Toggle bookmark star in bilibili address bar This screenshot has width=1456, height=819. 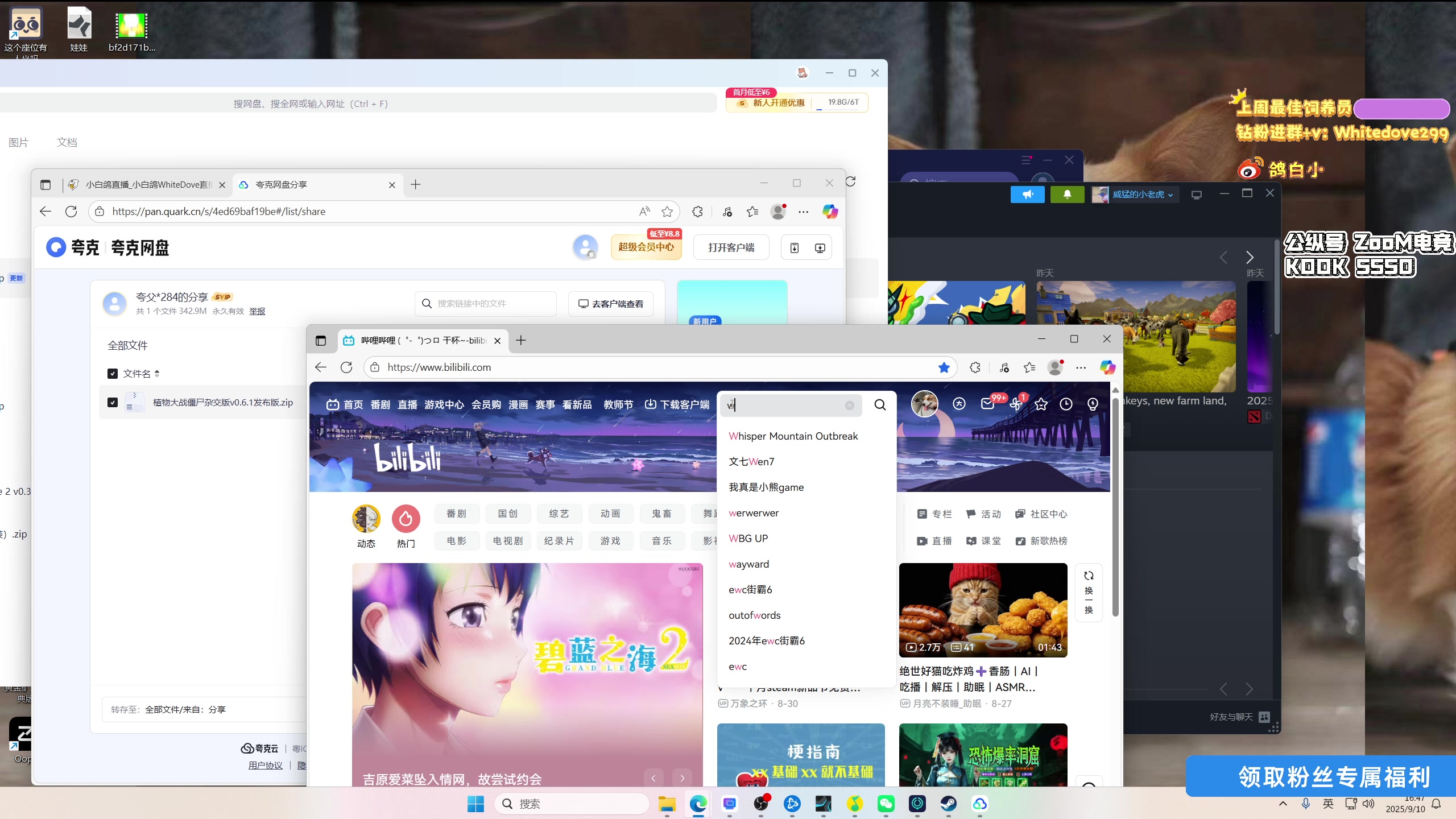point(944,367)
